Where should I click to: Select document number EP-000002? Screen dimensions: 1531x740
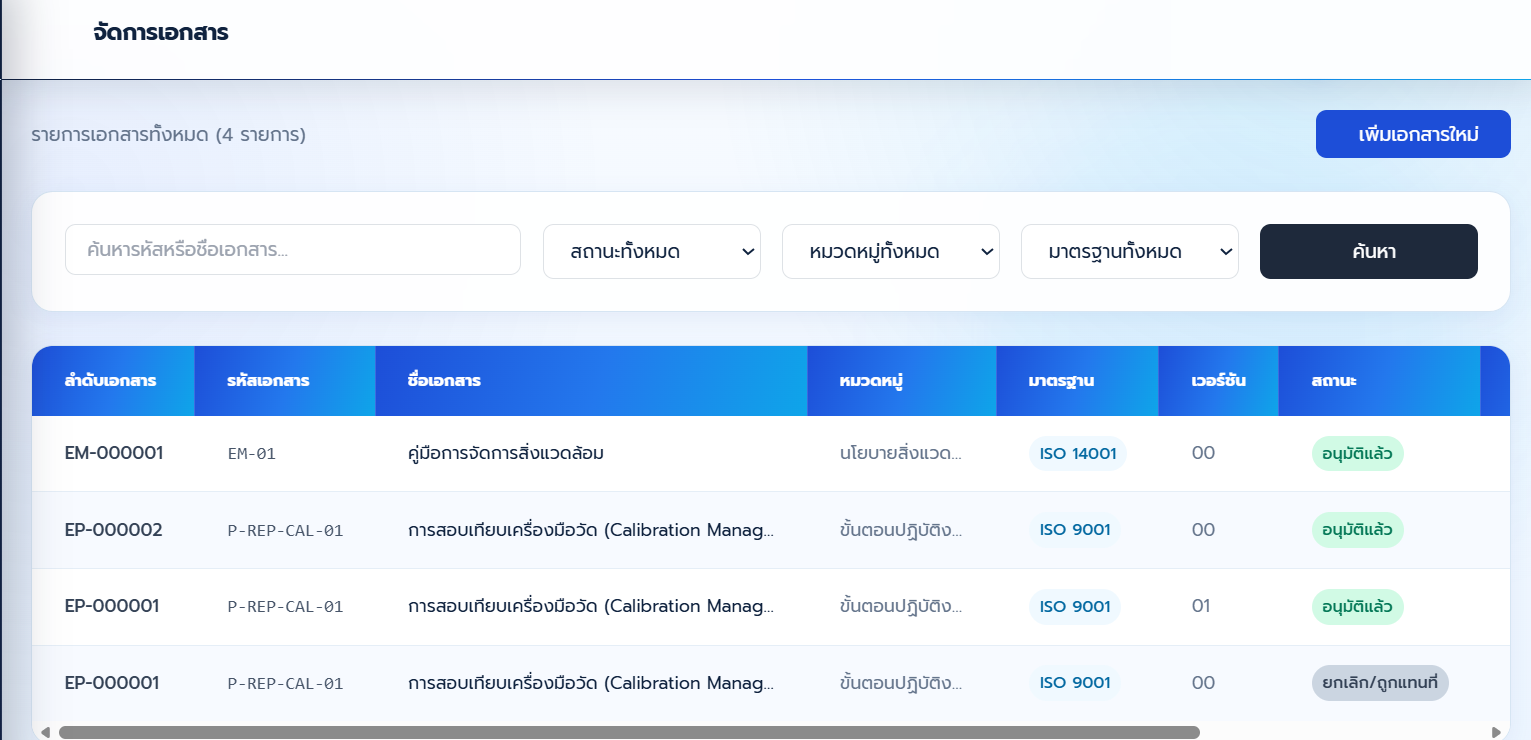114,530
